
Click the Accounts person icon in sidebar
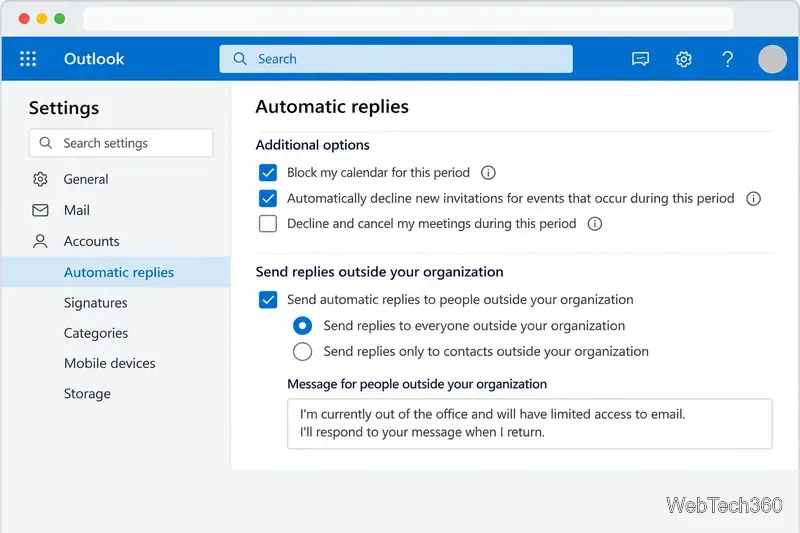coord(40,241)
